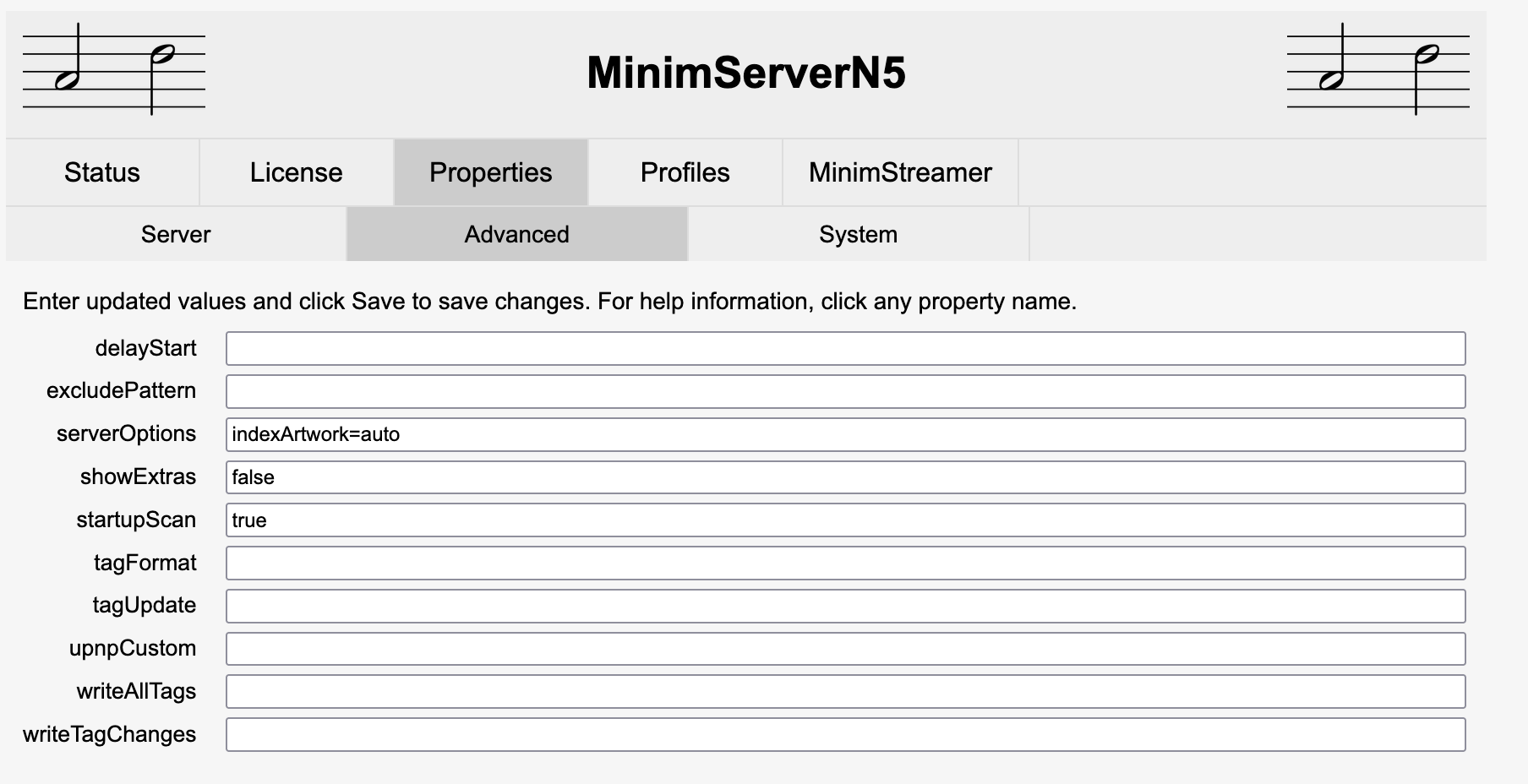Viewport: 1528px width, 784px height.
Task: Click the writeAllTags input field
Action: [845, 692]
